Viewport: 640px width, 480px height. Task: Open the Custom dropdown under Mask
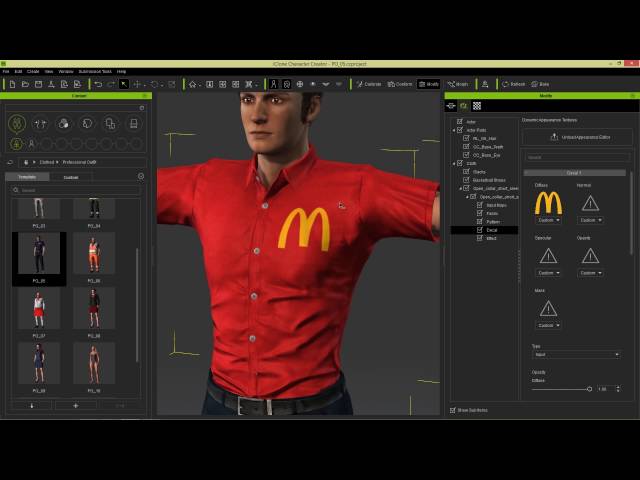click(x=548, y=325)
